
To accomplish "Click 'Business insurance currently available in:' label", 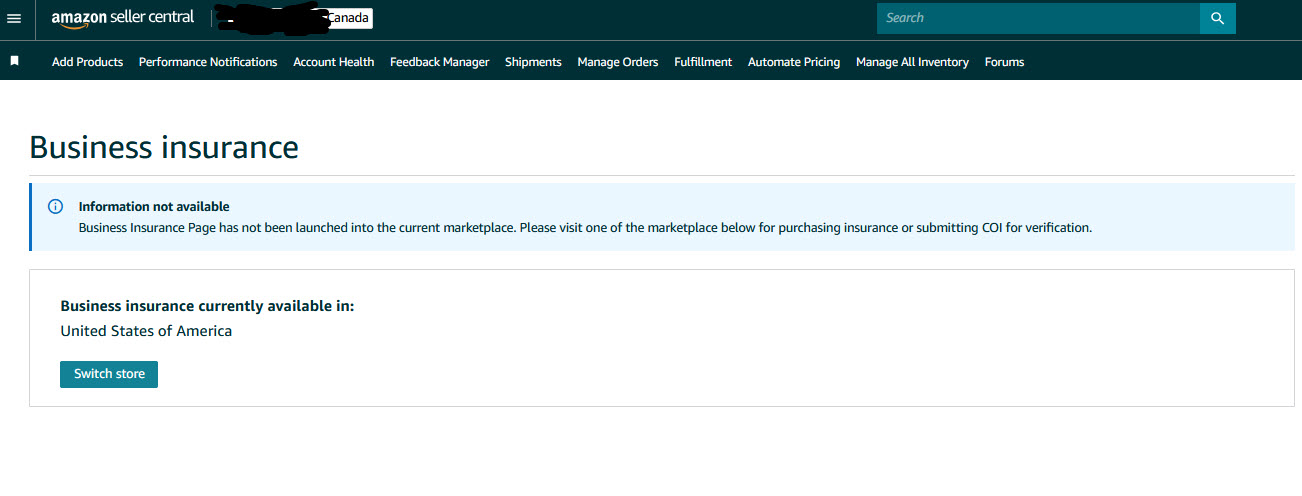I will 207,306.
